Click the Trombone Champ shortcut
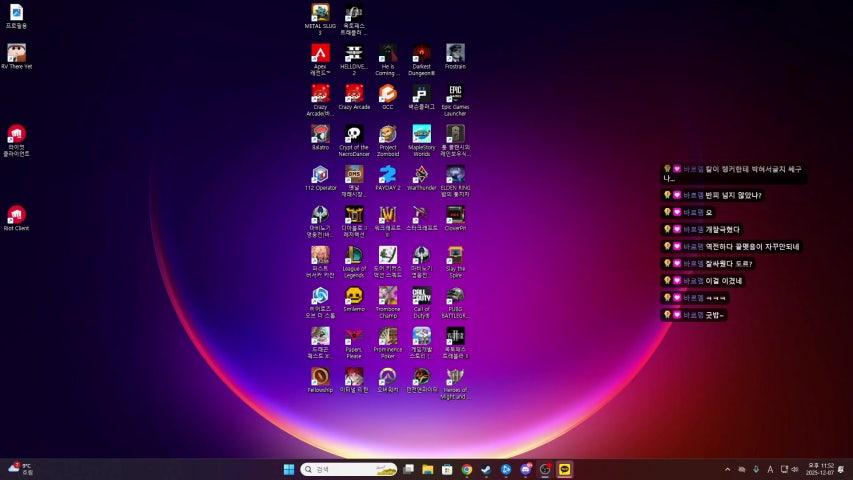This screenshot has width=853, height=480. coord(388,295)
